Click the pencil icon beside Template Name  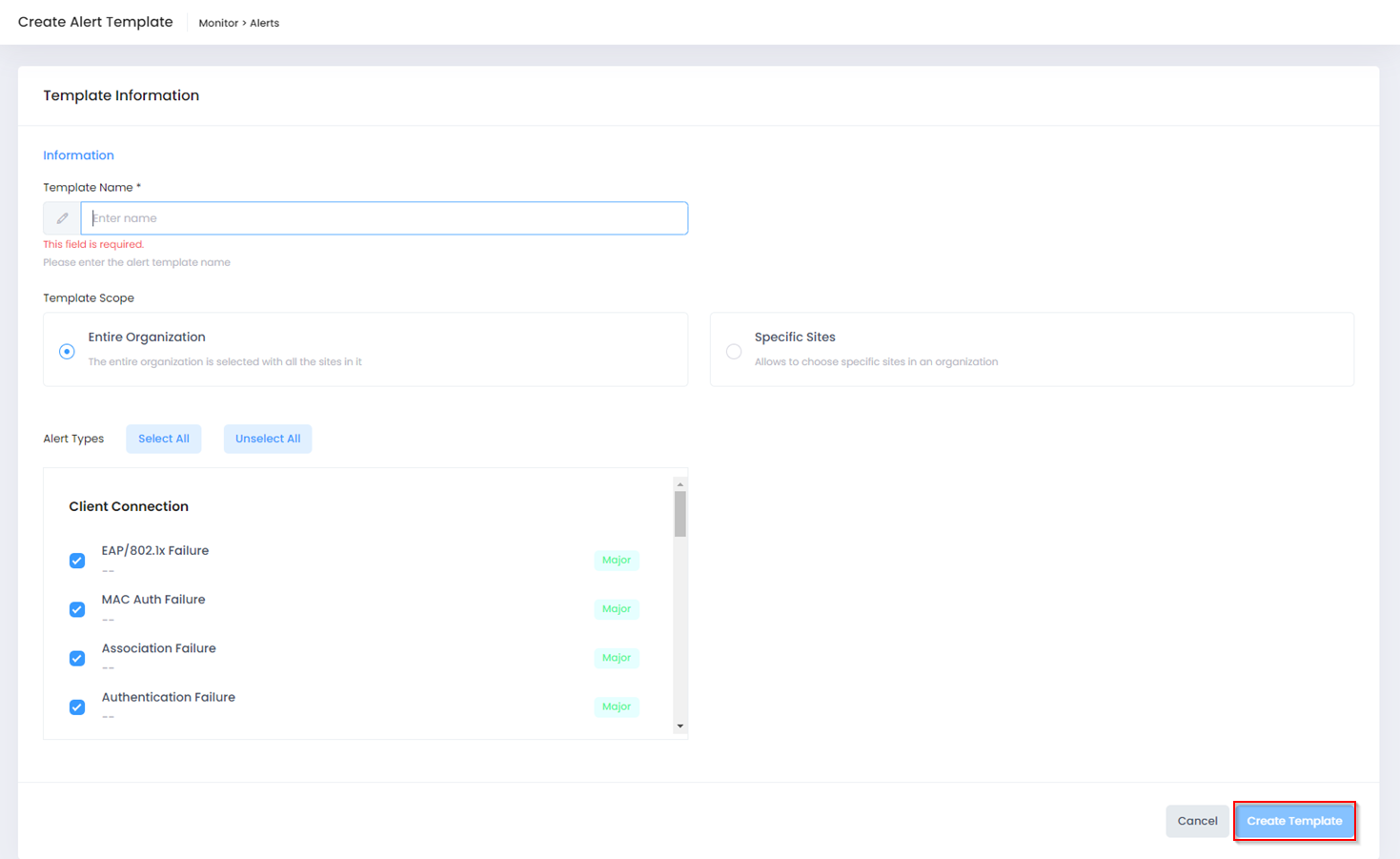point(62,218)
